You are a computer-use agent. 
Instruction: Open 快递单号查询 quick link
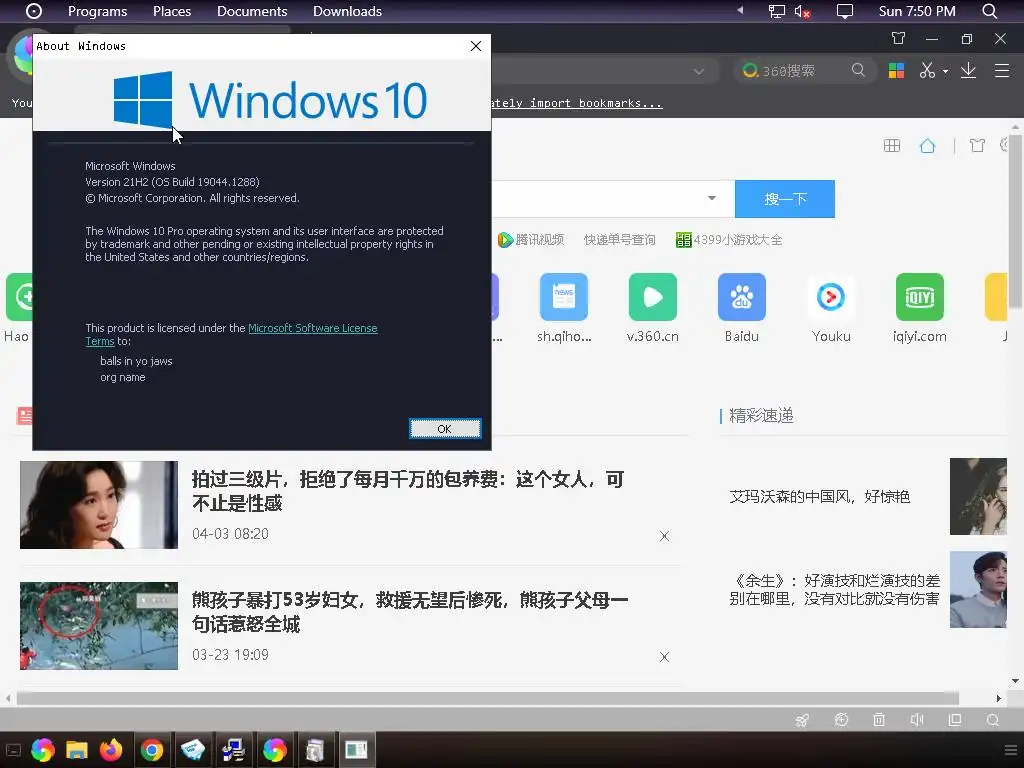[x=619, y=240]
